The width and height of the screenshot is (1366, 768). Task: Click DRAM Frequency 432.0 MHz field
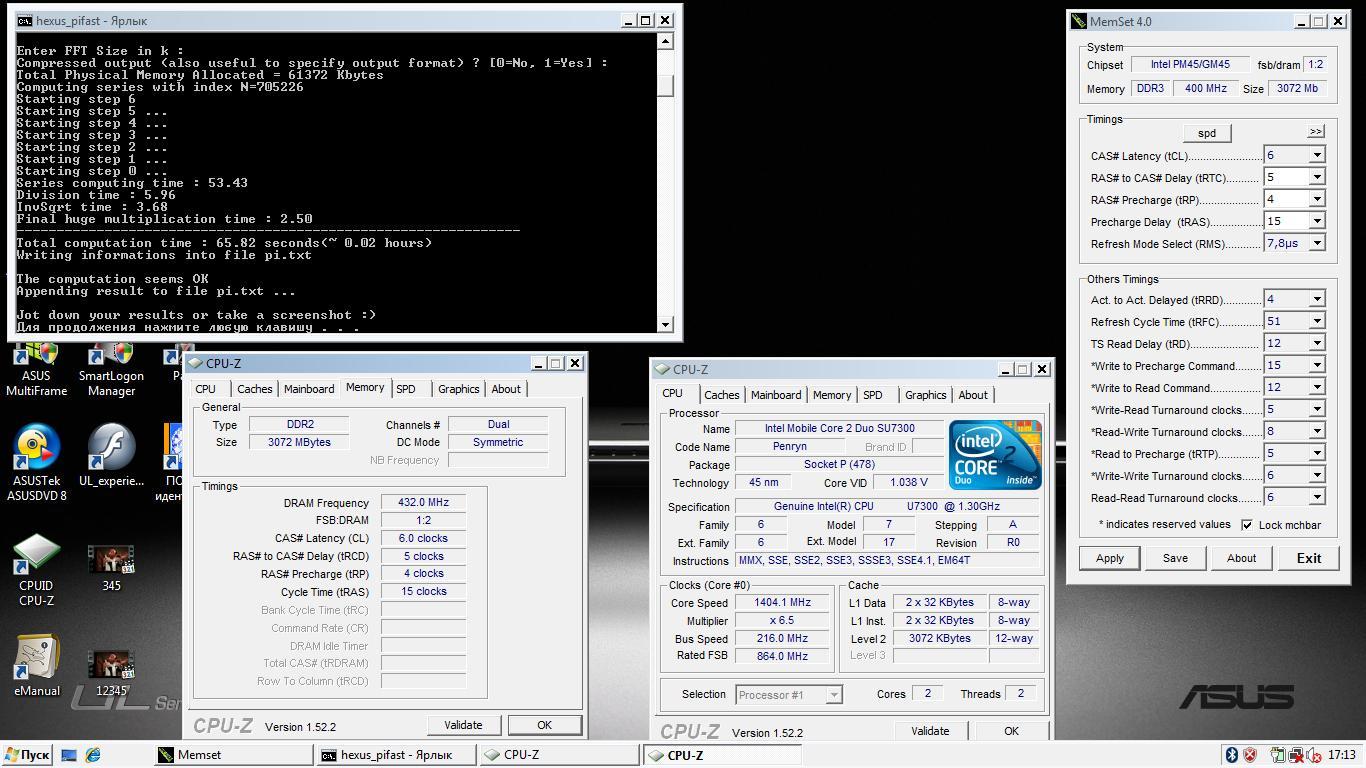pos(424,503)
